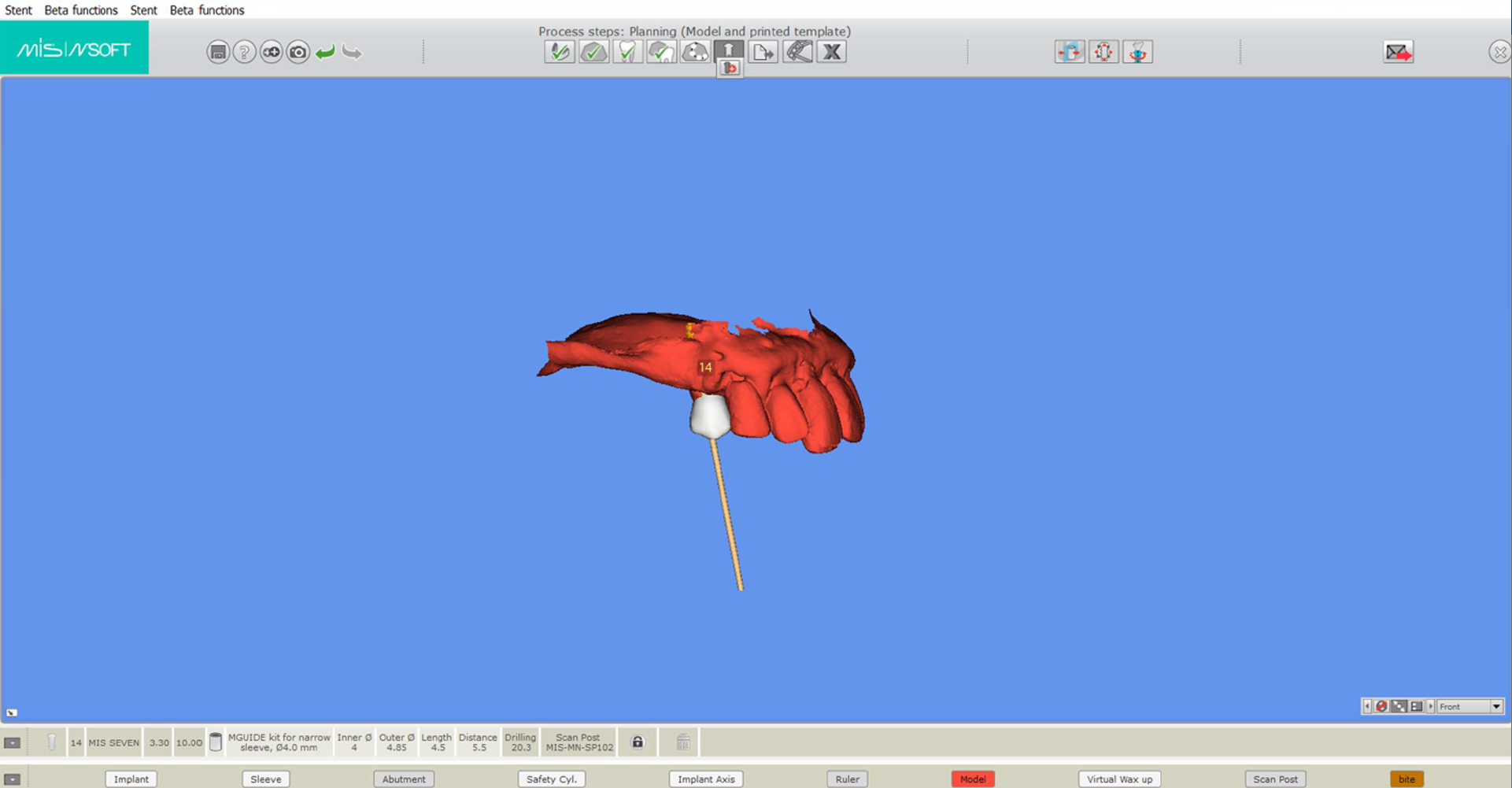The image size is (1512, 788).
Task: Click the small corner arrow in viewport
Action: pos(12,712)
